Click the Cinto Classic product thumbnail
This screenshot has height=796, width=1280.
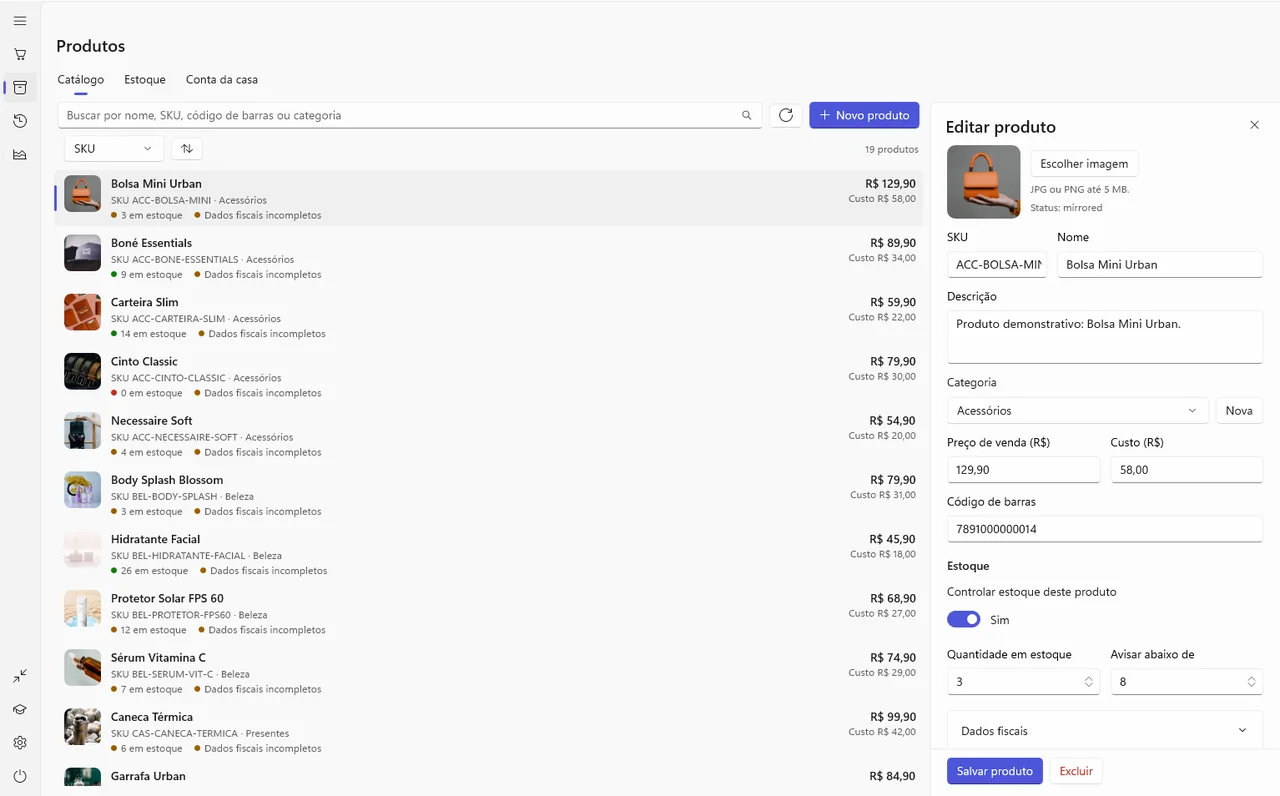(x=83, y=371)
